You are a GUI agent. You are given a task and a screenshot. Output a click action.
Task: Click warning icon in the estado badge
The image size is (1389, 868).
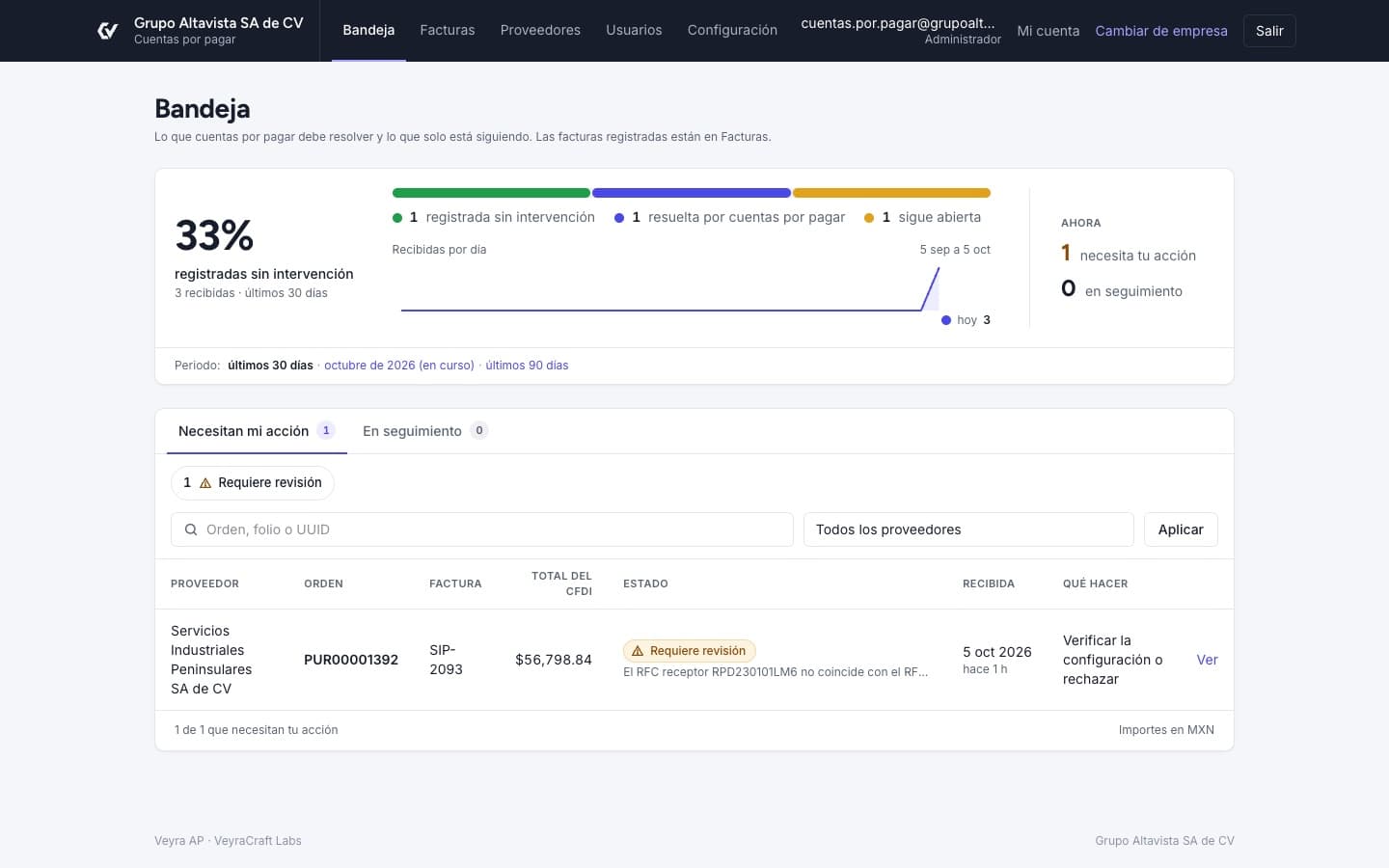tap(638, 651)
